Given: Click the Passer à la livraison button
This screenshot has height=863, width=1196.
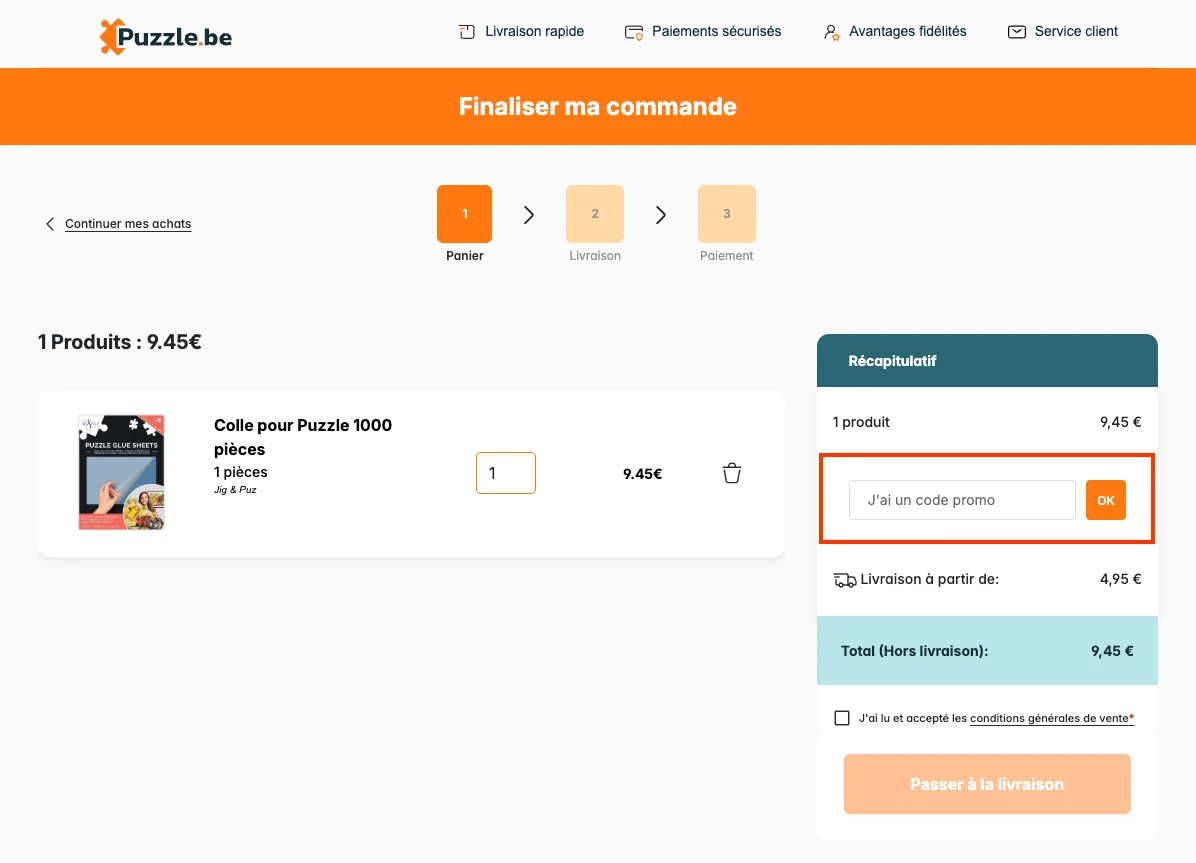Looking at the screenshot, I should coord(986,784).
